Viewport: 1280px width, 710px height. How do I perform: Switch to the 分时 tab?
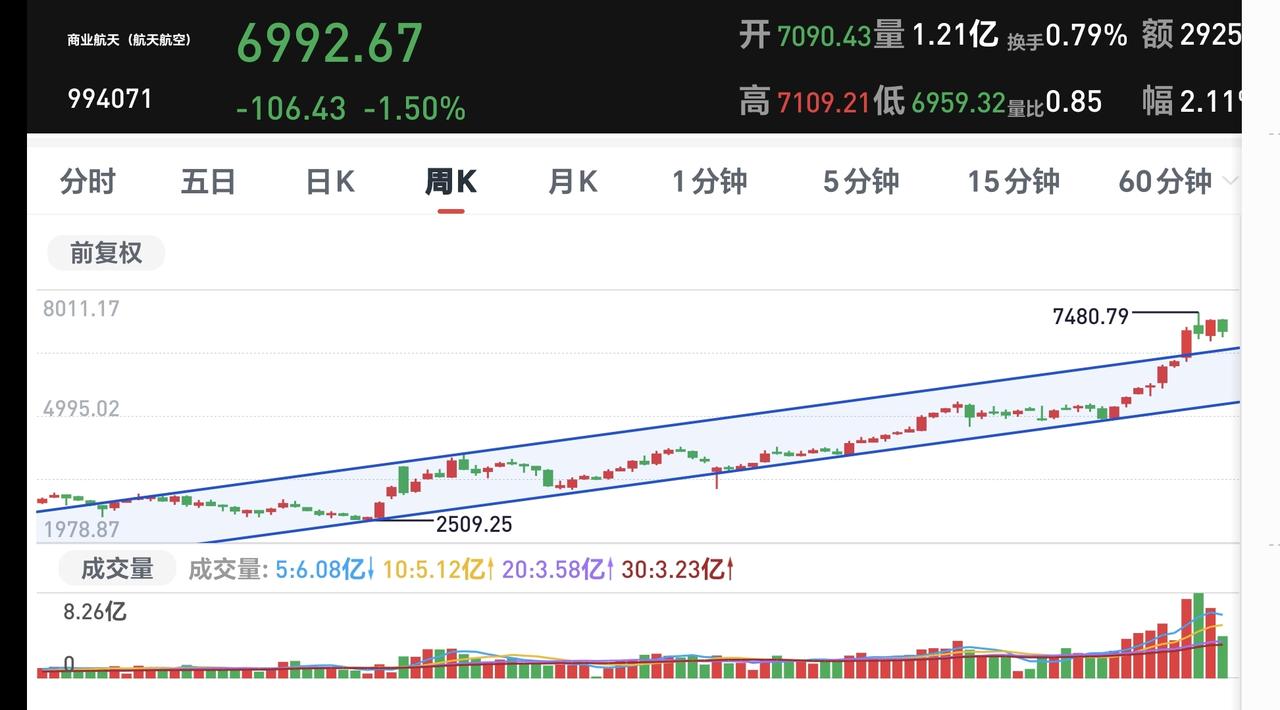[88, 181]
